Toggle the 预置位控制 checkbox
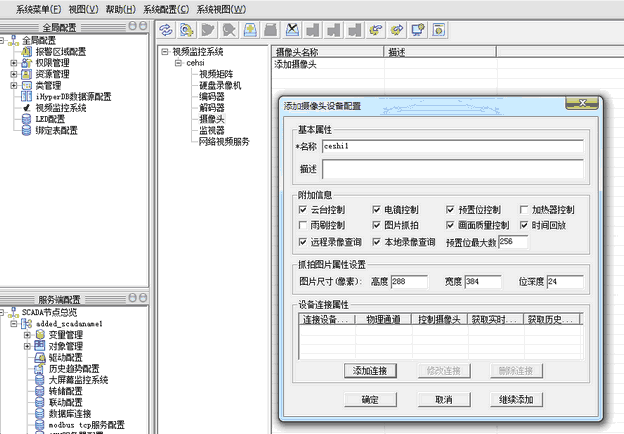The width and height of the screenshot is (624, 434). coord(450,209)
